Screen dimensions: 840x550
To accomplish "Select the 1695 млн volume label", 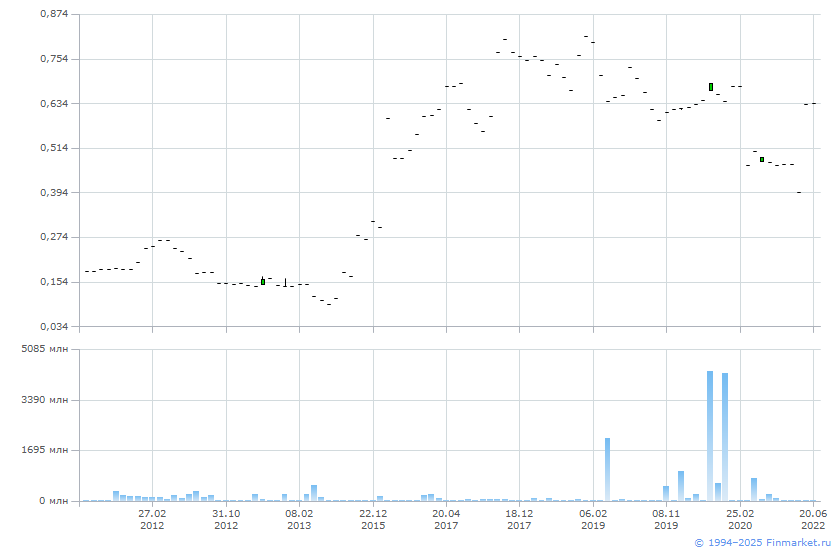I will (45, 450).
